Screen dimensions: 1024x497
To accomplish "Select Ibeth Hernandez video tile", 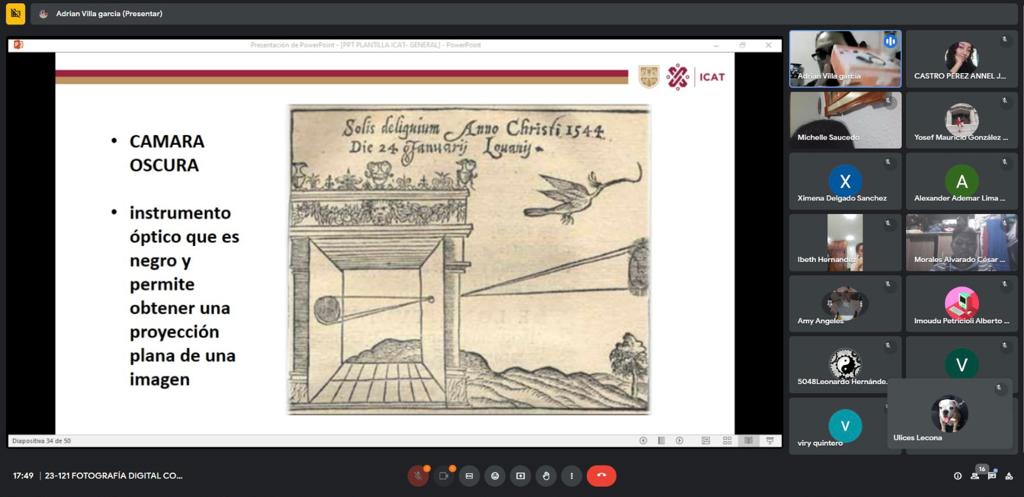I will click(x=845, y=242).
